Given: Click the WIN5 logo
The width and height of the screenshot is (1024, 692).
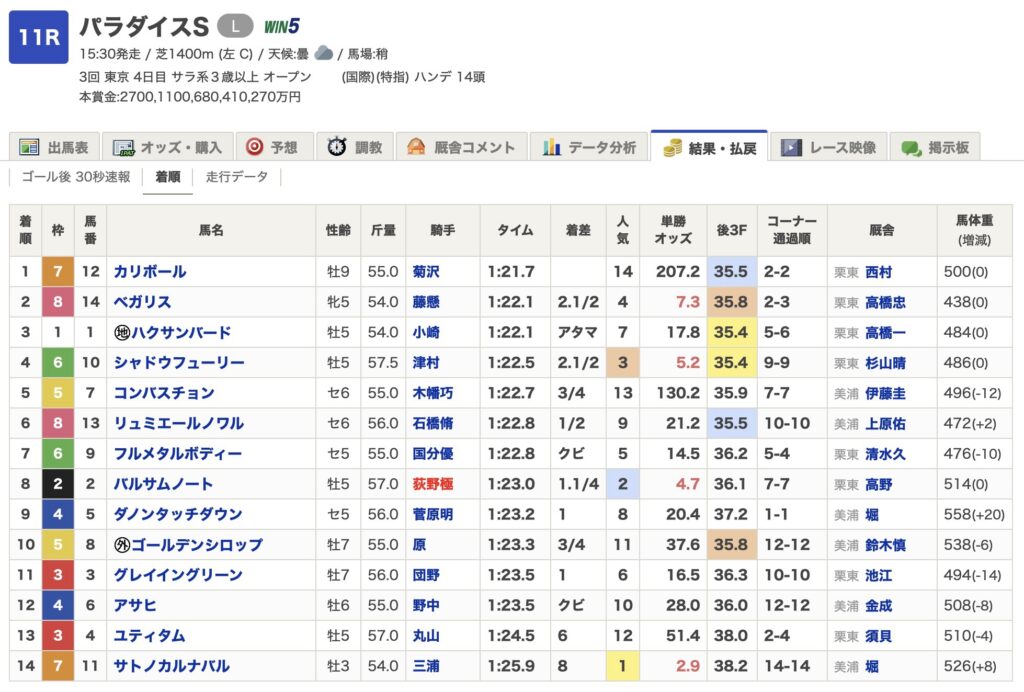Looking at the screenshot, I should (281, 26).
